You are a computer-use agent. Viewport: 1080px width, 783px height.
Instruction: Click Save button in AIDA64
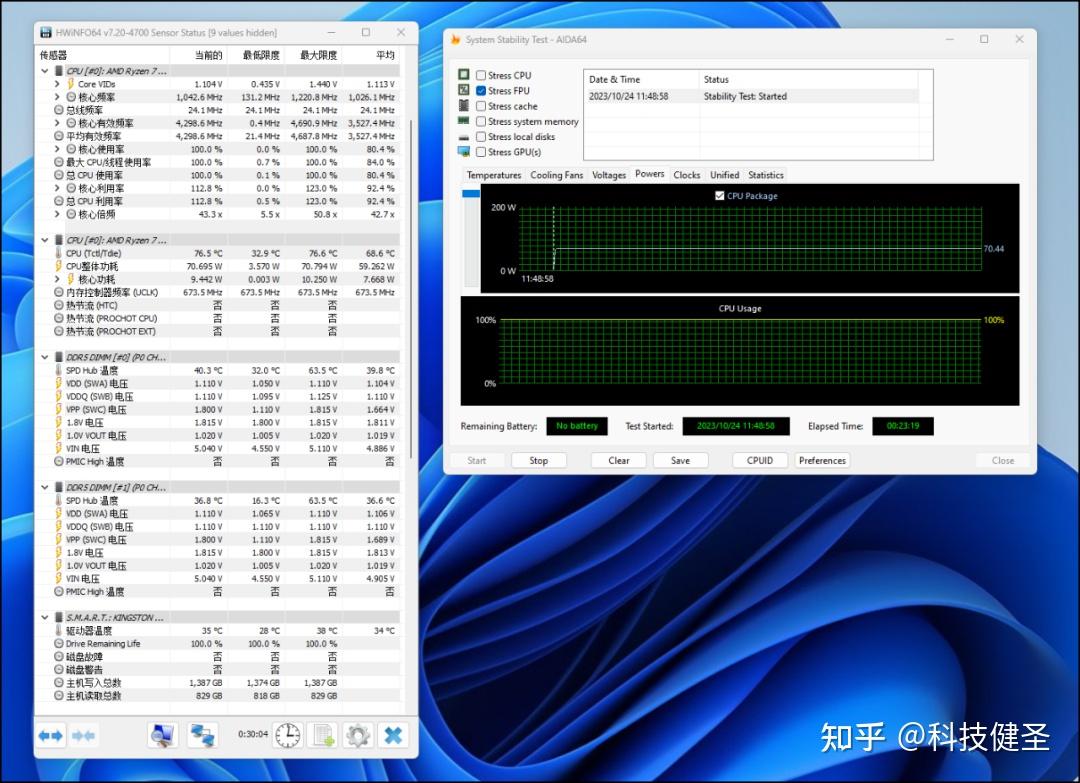pos(681,460)
